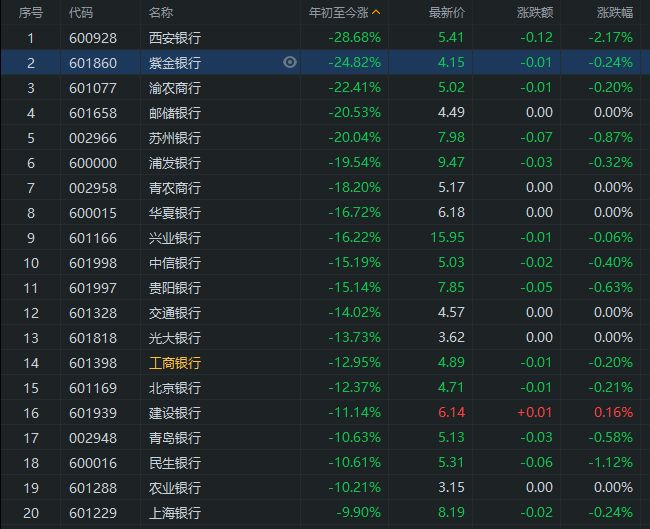650x529 pixels.
Task: Click the sort arrow beside 年初至今涨
Action: tap(376, 12)
